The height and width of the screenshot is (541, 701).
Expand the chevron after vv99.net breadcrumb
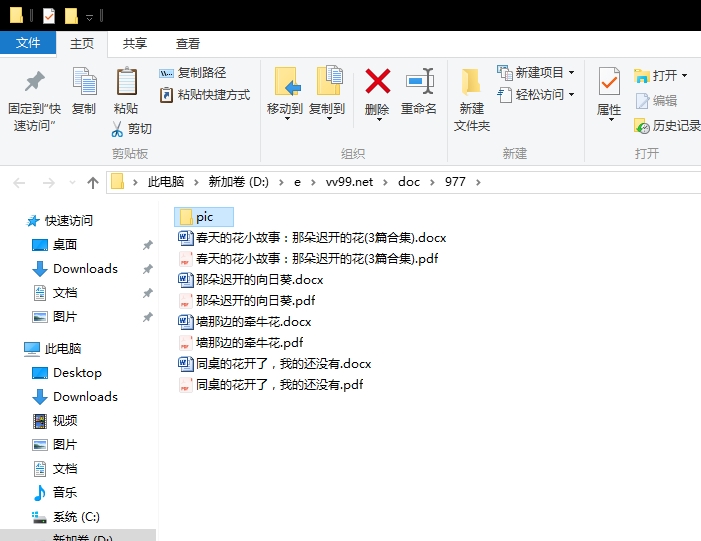(385, 182)
